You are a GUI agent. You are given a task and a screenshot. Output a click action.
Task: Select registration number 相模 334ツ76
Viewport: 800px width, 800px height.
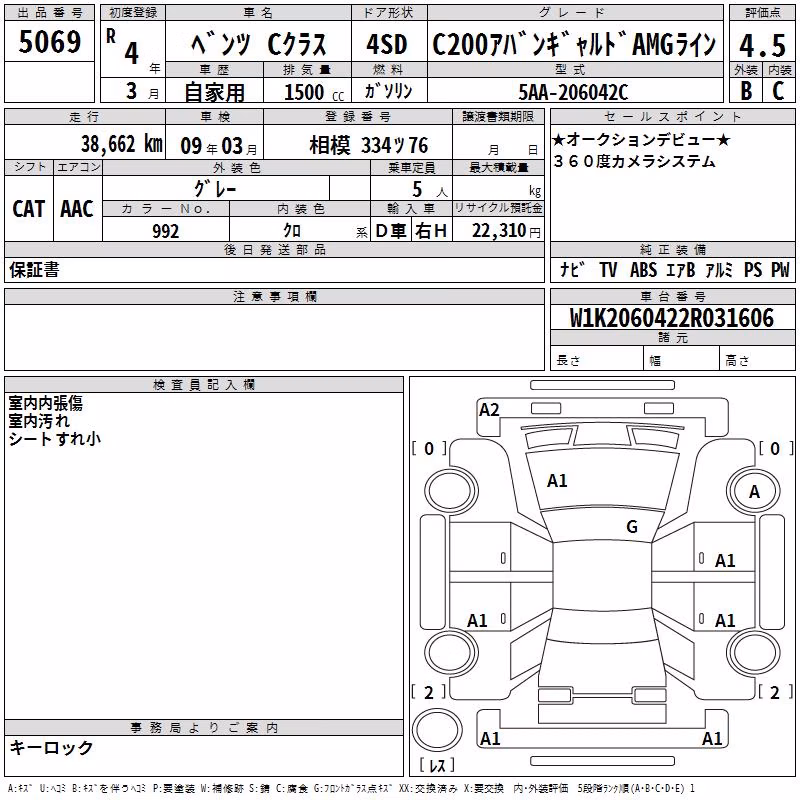point(368,146)
